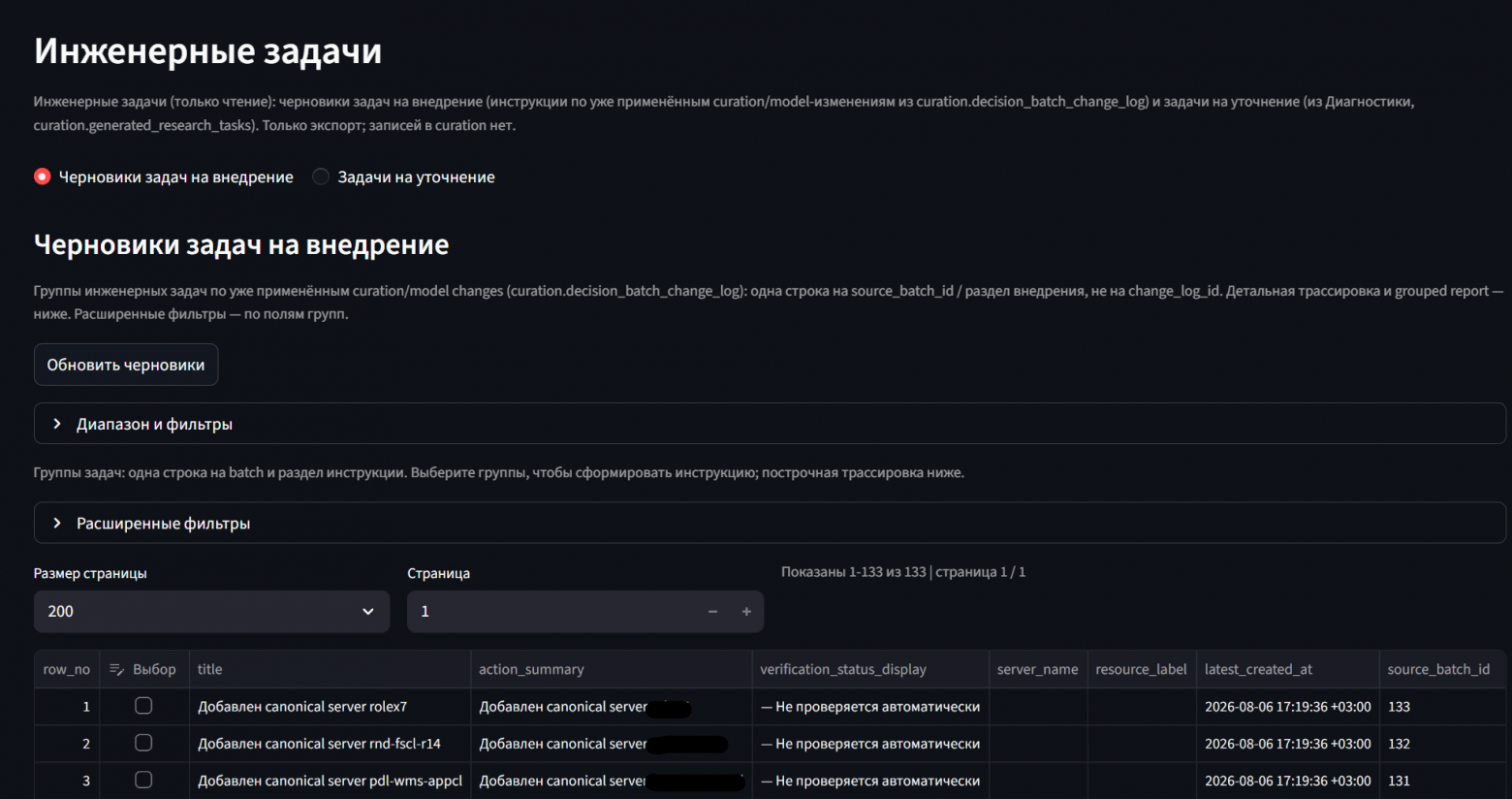Sort by the 'title' column header

[330, 669]
